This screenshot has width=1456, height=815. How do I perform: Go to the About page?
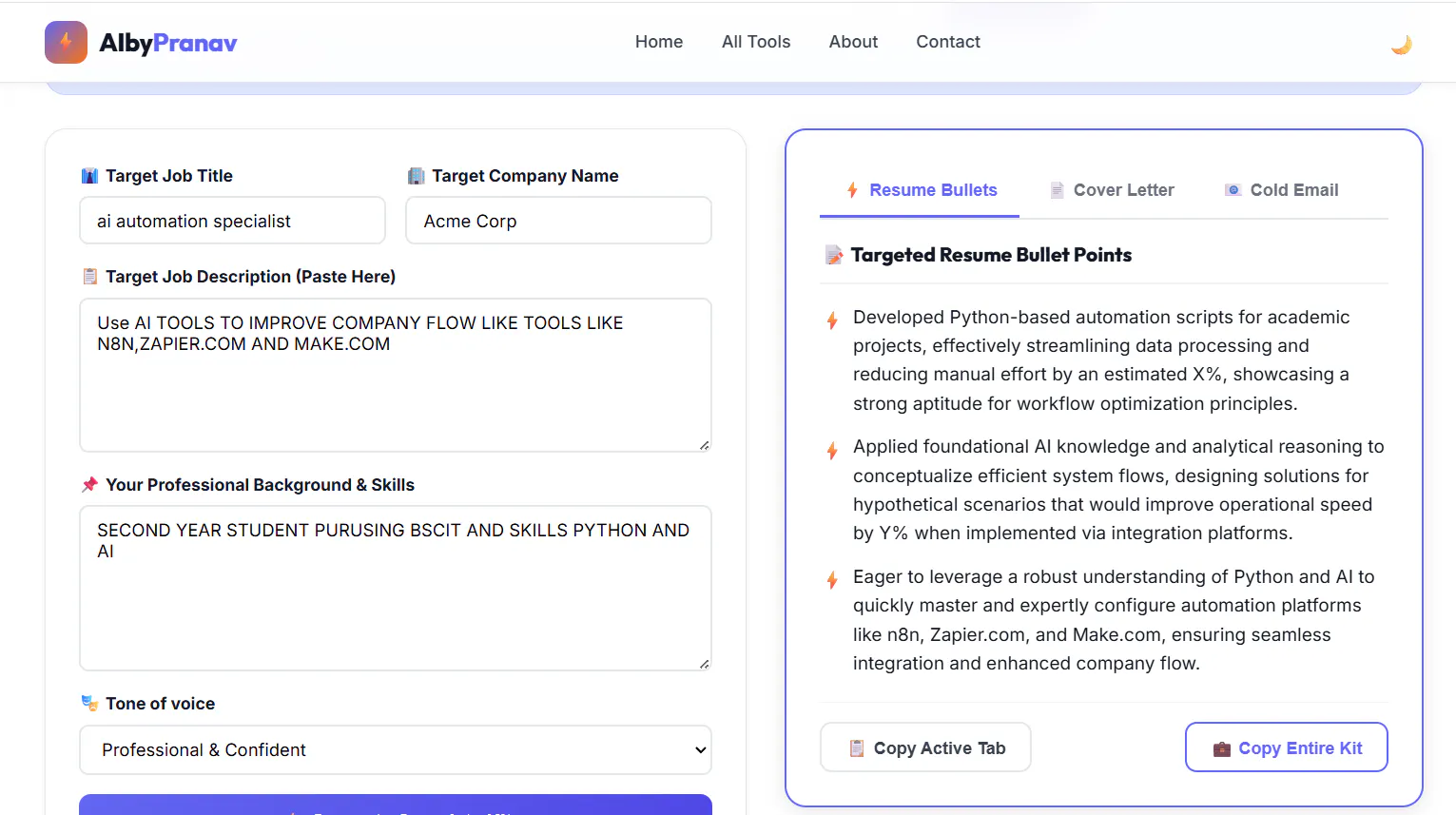(853, 42)
